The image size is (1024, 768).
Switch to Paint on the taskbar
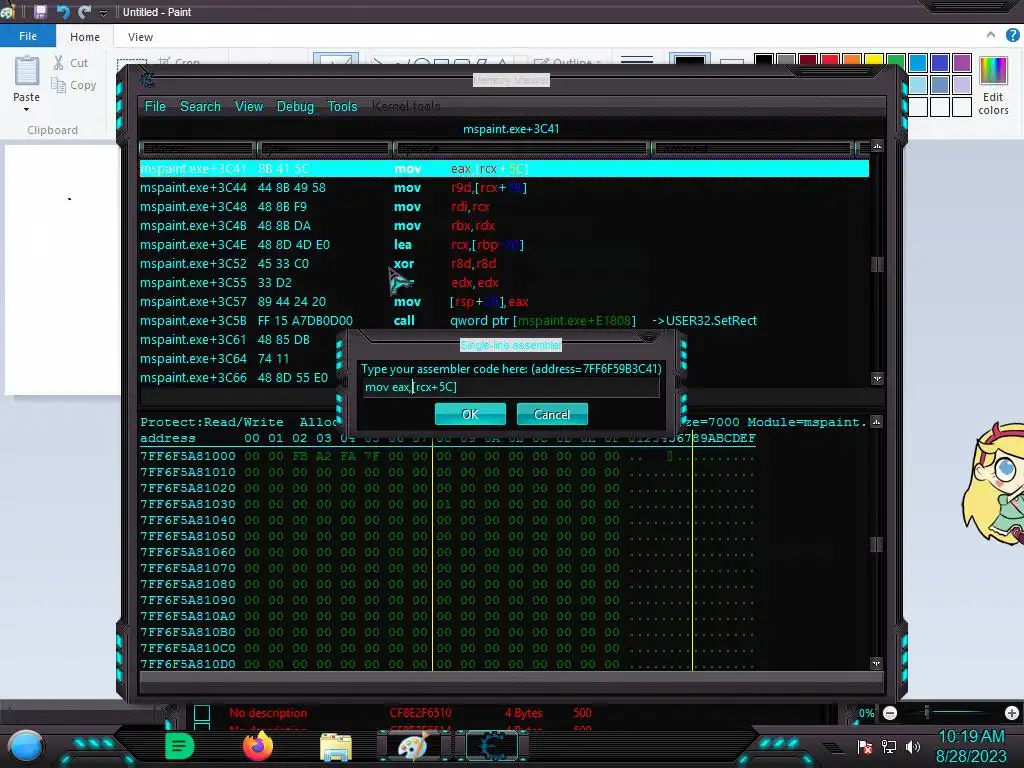point(413,746)
